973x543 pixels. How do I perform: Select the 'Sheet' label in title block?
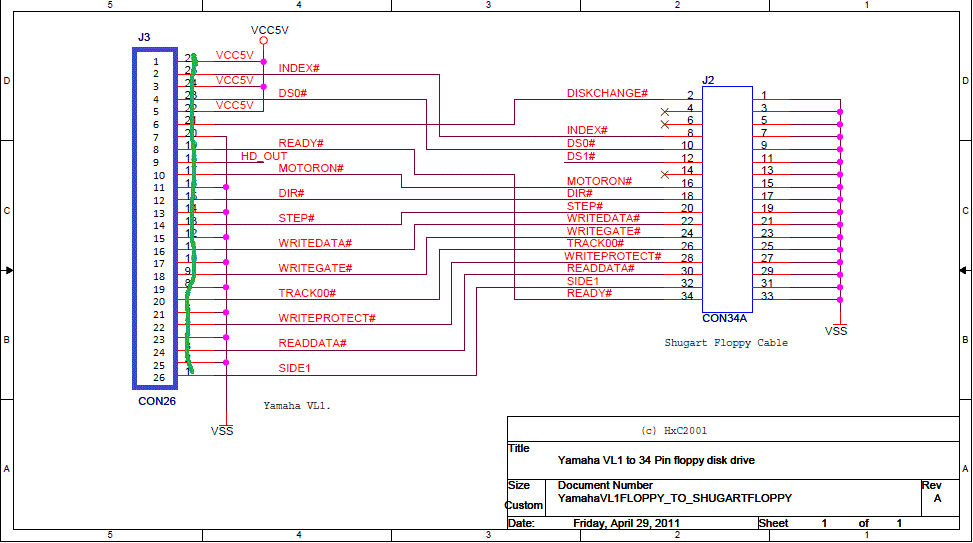[x=773, y=523]
